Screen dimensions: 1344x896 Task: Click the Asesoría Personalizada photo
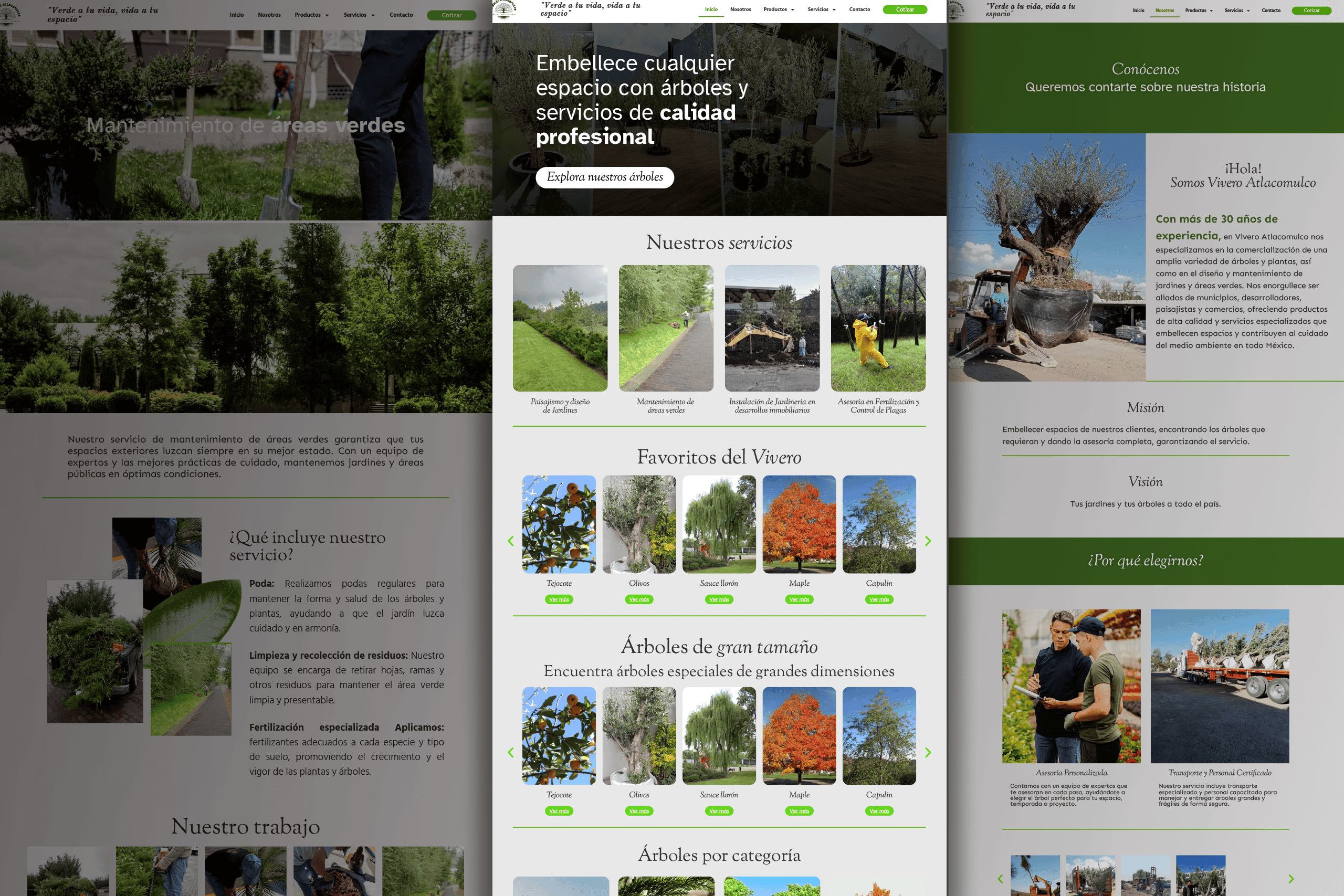[x=1071, y=686]
